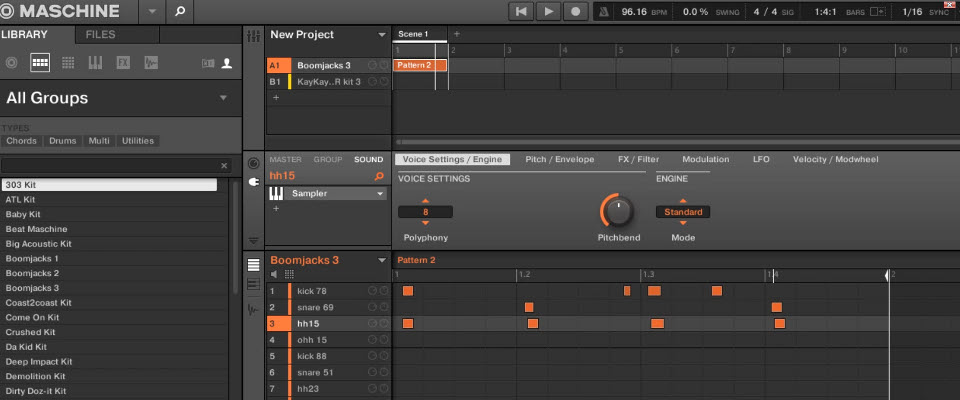The image size is (960, 400).
Task: Click the 96.16 BPM tempo value
Action: (634, 12)
